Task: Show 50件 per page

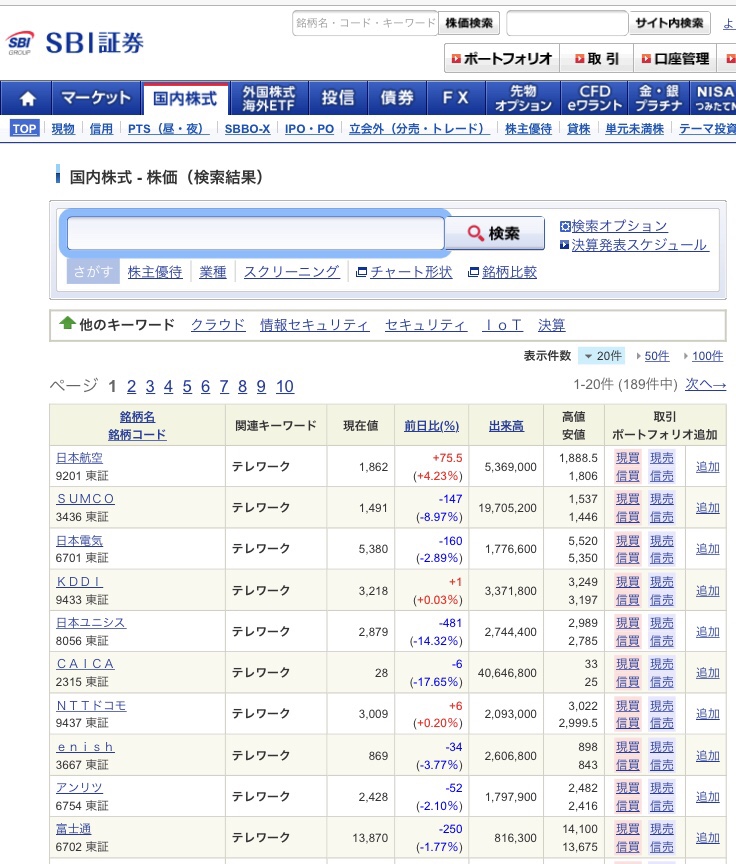Action: click(x=657, y=356)
